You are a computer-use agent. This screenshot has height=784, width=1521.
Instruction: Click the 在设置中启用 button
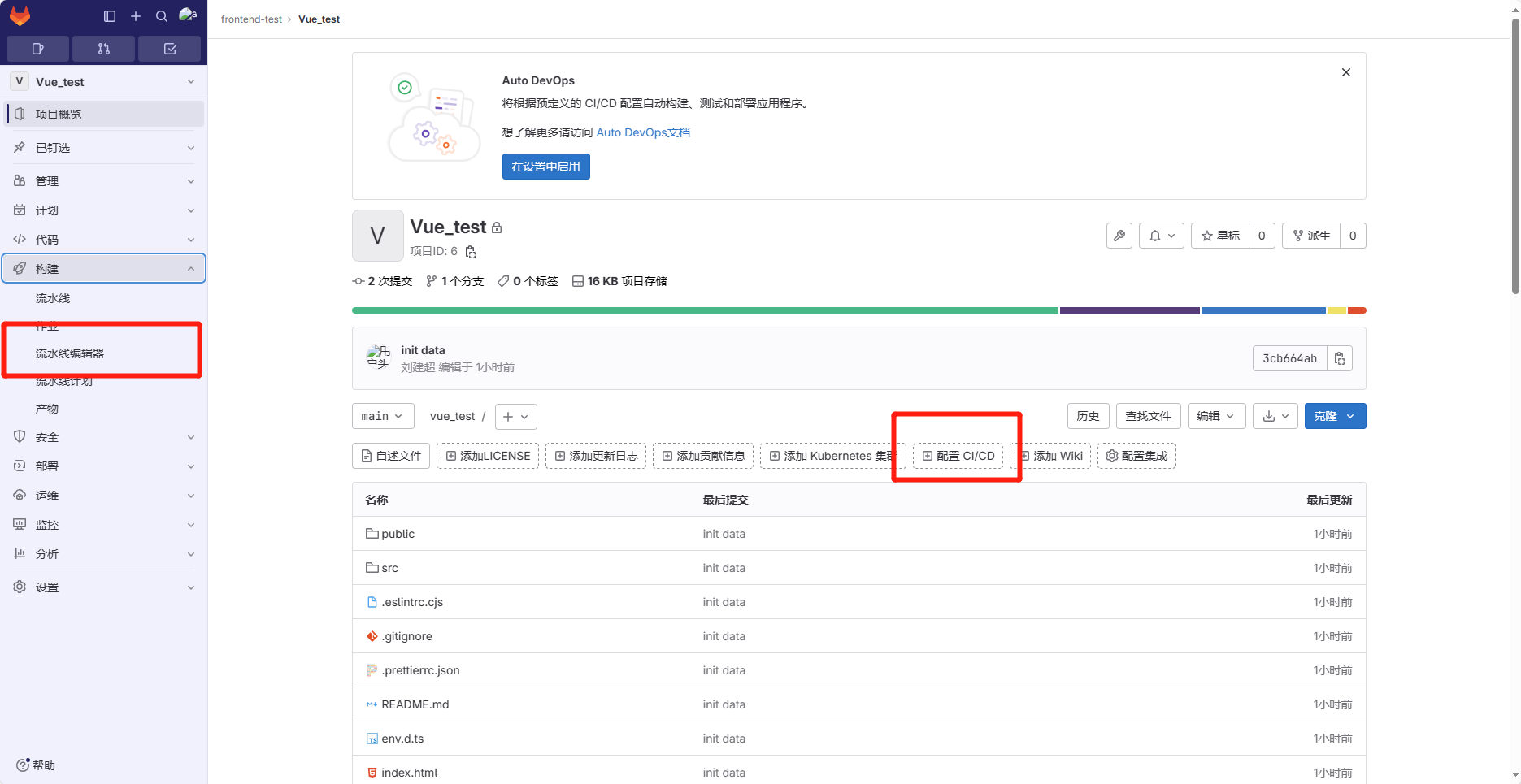[x=545, y=167]
